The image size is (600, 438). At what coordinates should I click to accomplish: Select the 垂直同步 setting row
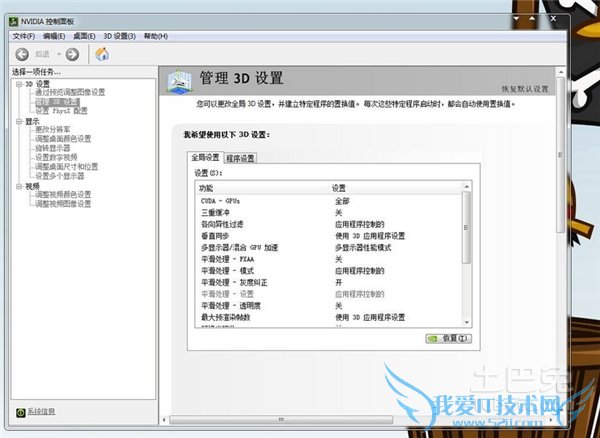coord(328,236)
